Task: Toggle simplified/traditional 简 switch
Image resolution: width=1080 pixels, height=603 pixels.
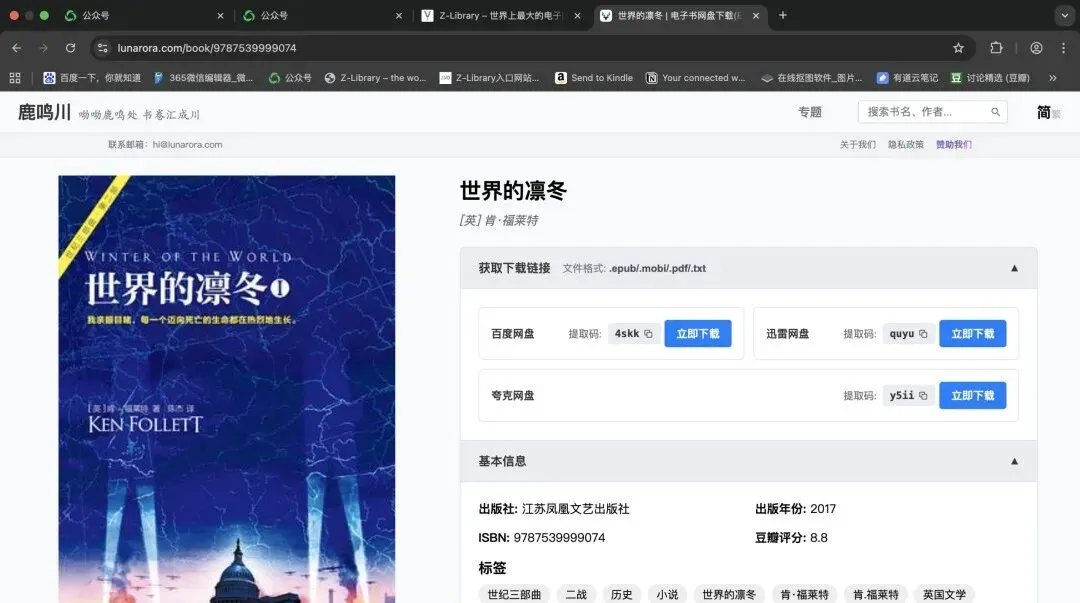Action: 1048,112
